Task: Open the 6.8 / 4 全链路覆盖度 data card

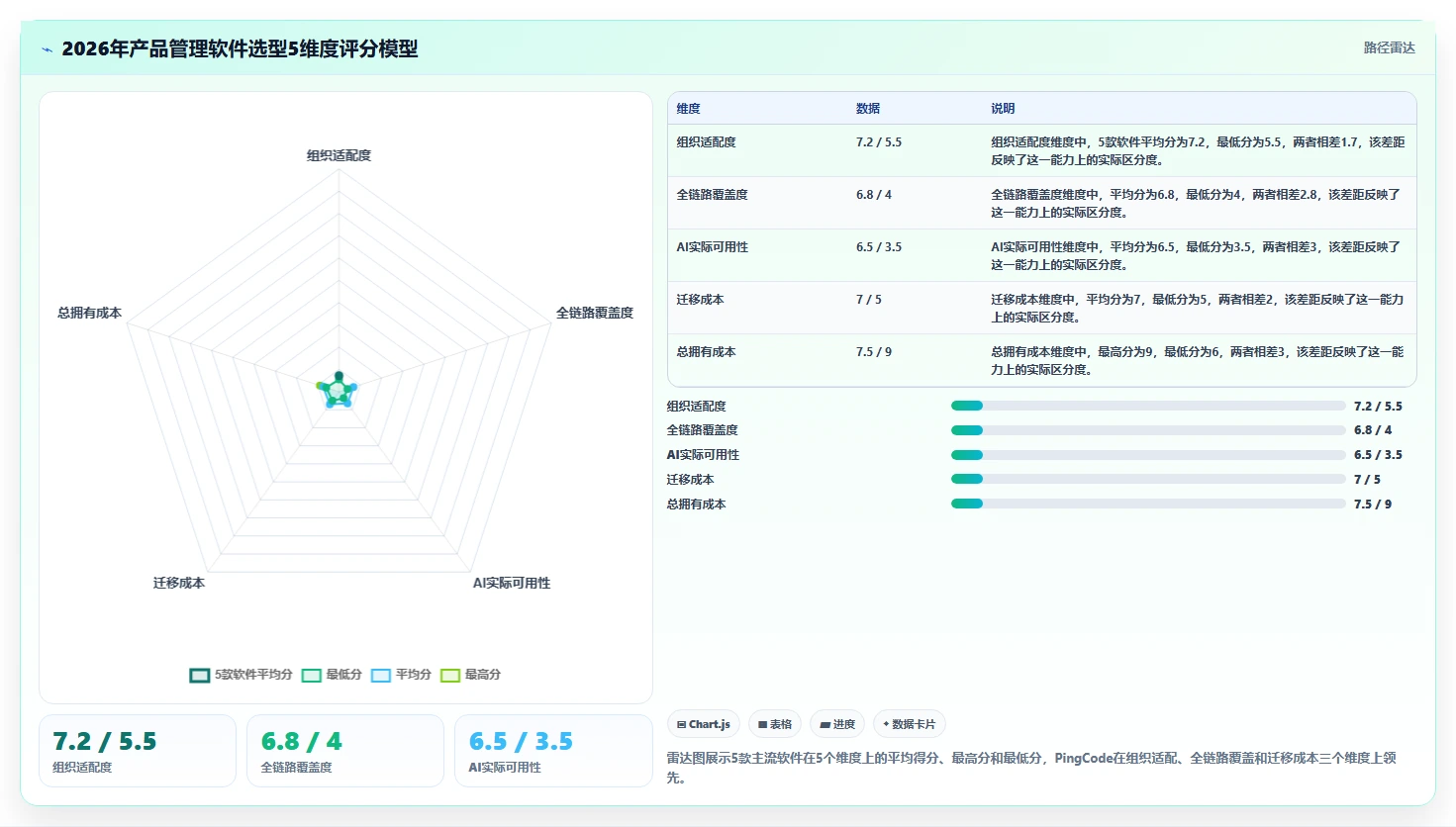Action: [345, 751]
